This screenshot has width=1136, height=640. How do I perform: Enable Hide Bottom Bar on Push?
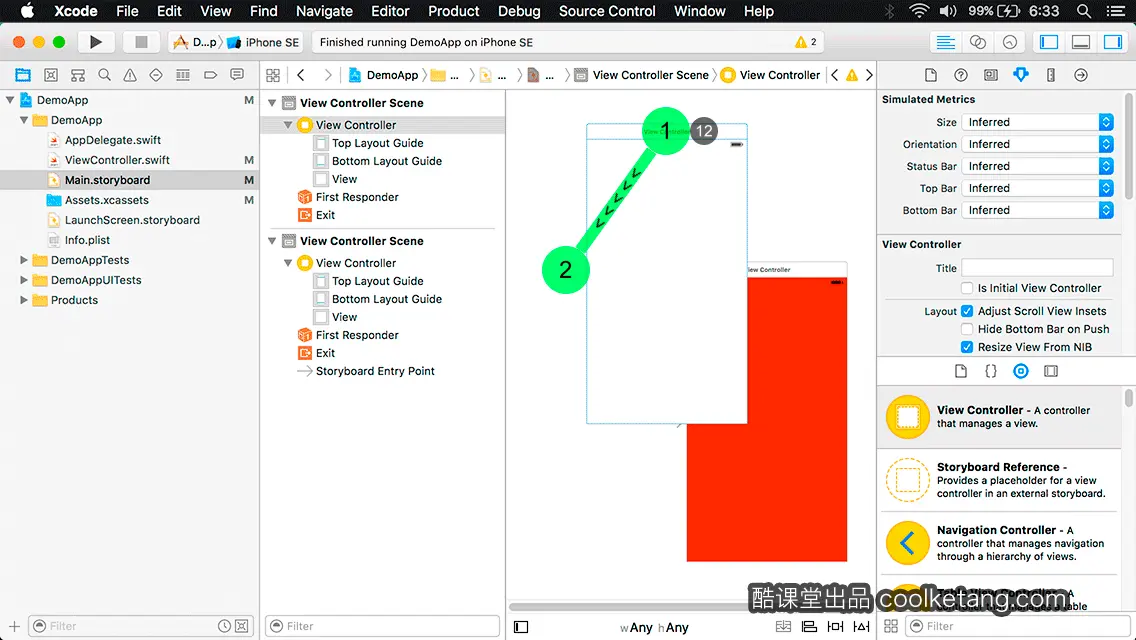(x=966, y=329)
